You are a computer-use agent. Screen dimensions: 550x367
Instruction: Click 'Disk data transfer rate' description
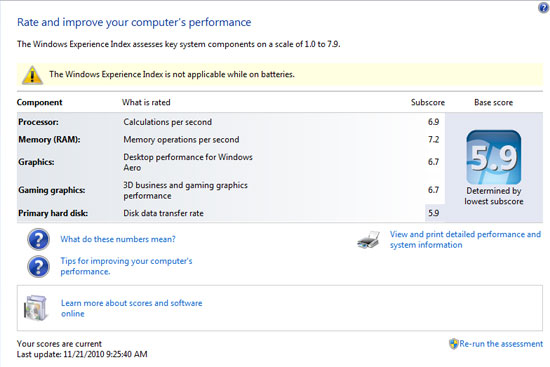click(x=163, y=213)
